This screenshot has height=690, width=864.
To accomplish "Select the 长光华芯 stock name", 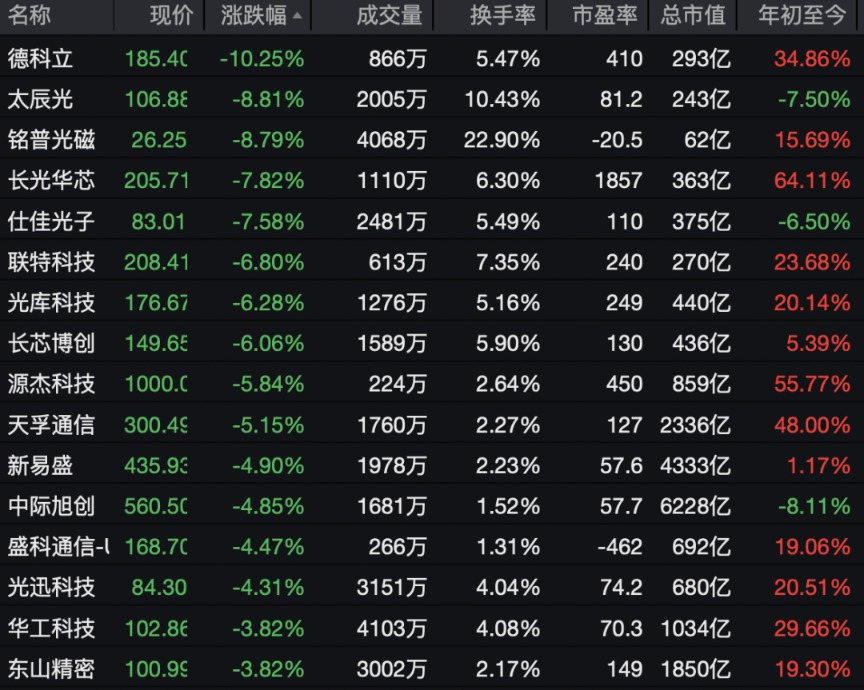I will 51,181.
